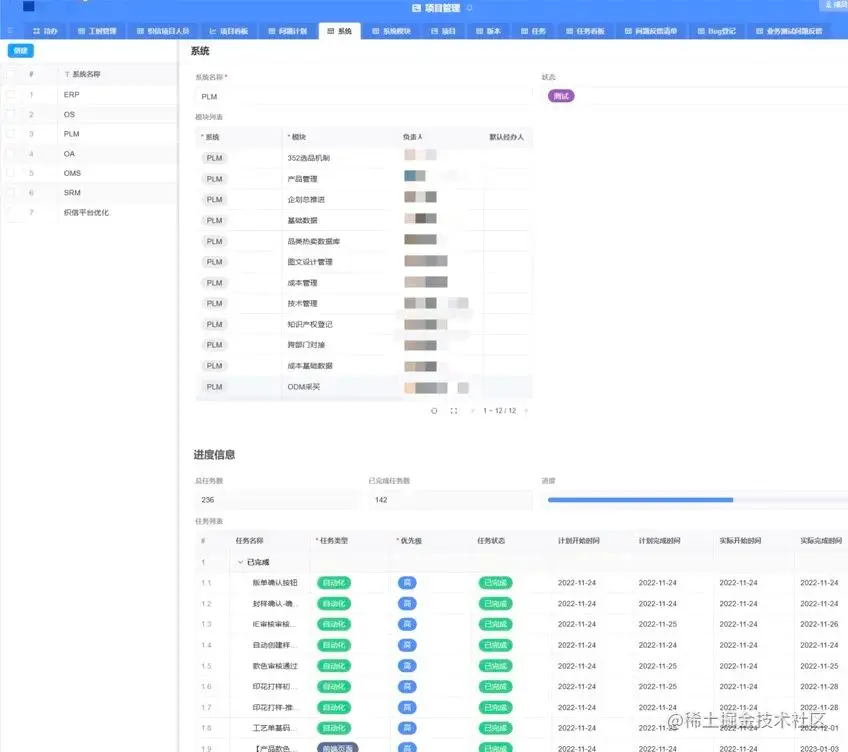
Task: Switch to the 项目看板 tab
Action: [229, 31]
